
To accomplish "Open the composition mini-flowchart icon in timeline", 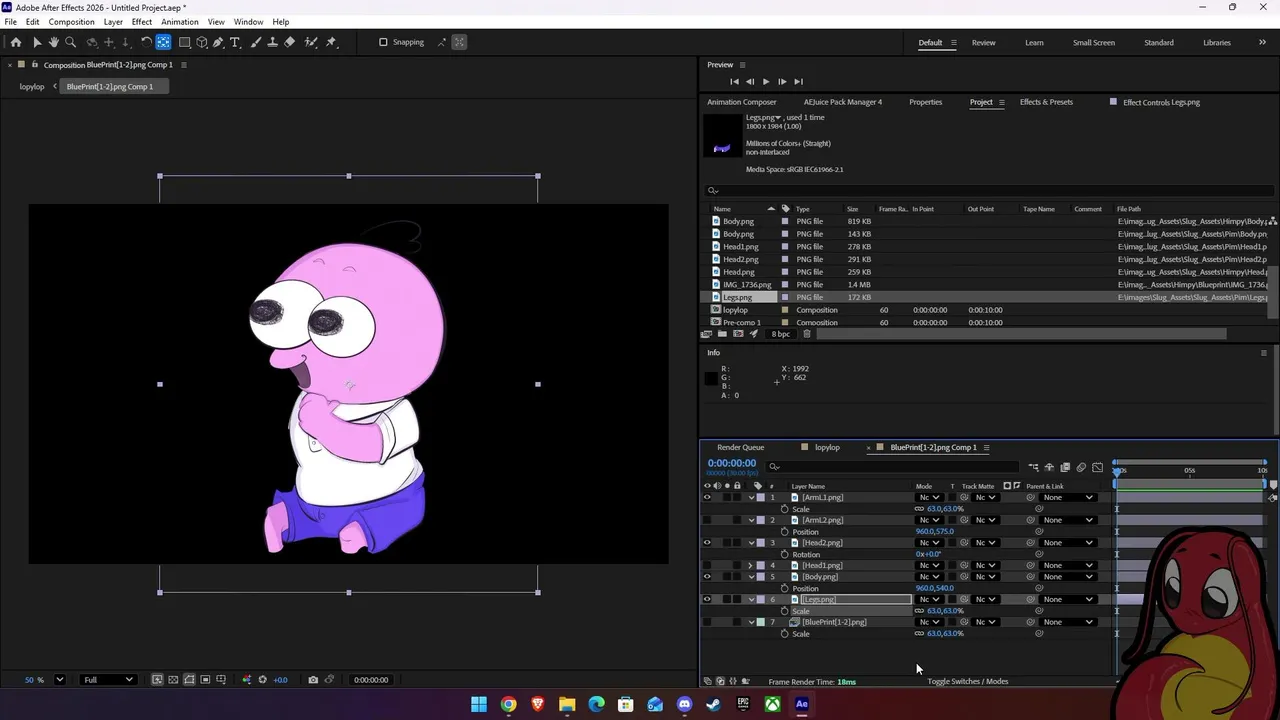I will click(1033, 467).
